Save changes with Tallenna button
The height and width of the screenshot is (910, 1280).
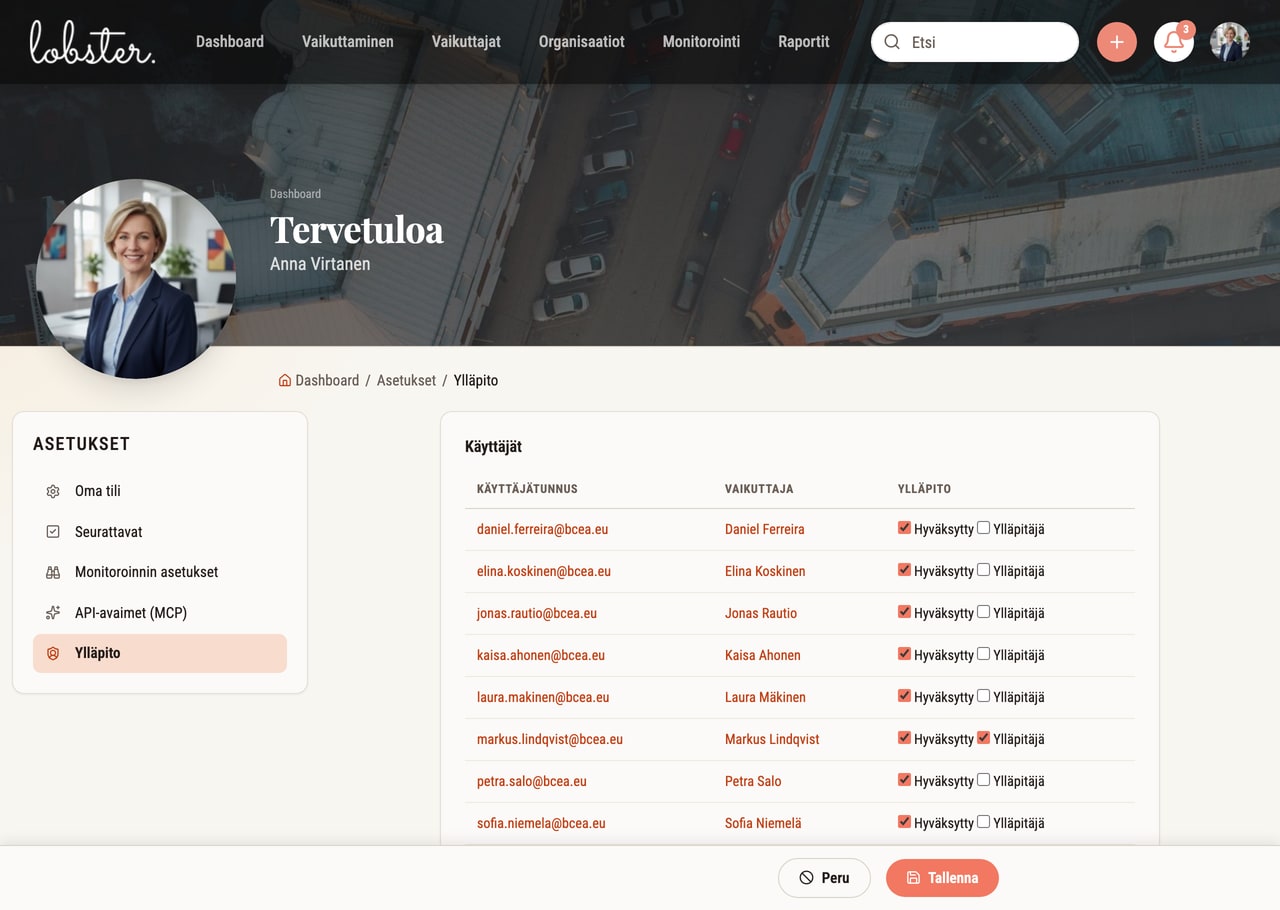pyautogui.click(x=942, y=878)
